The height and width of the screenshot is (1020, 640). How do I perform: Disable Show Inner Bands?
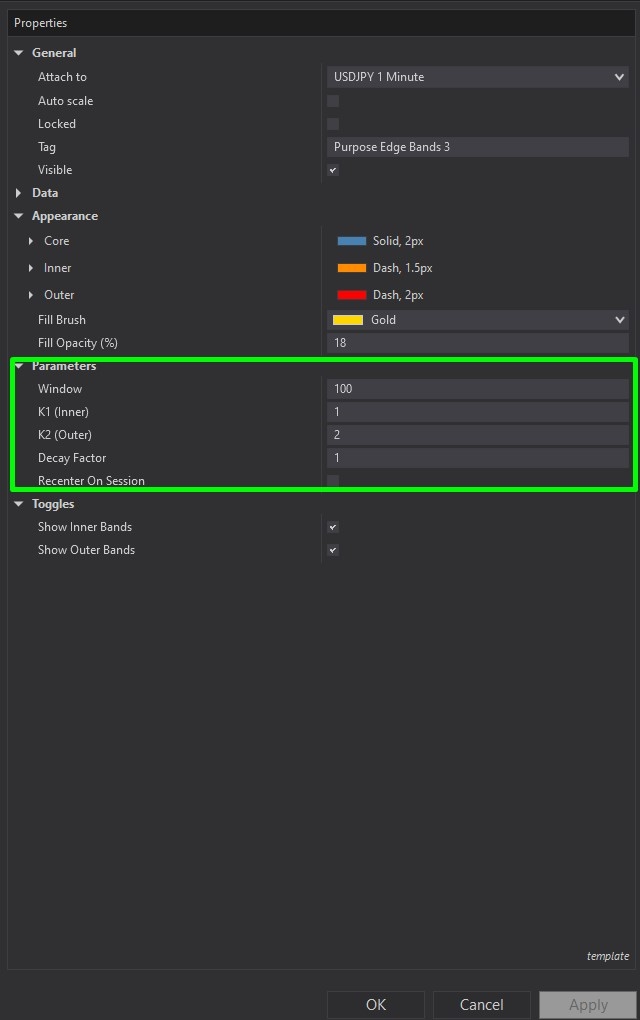tap(333, 527)
